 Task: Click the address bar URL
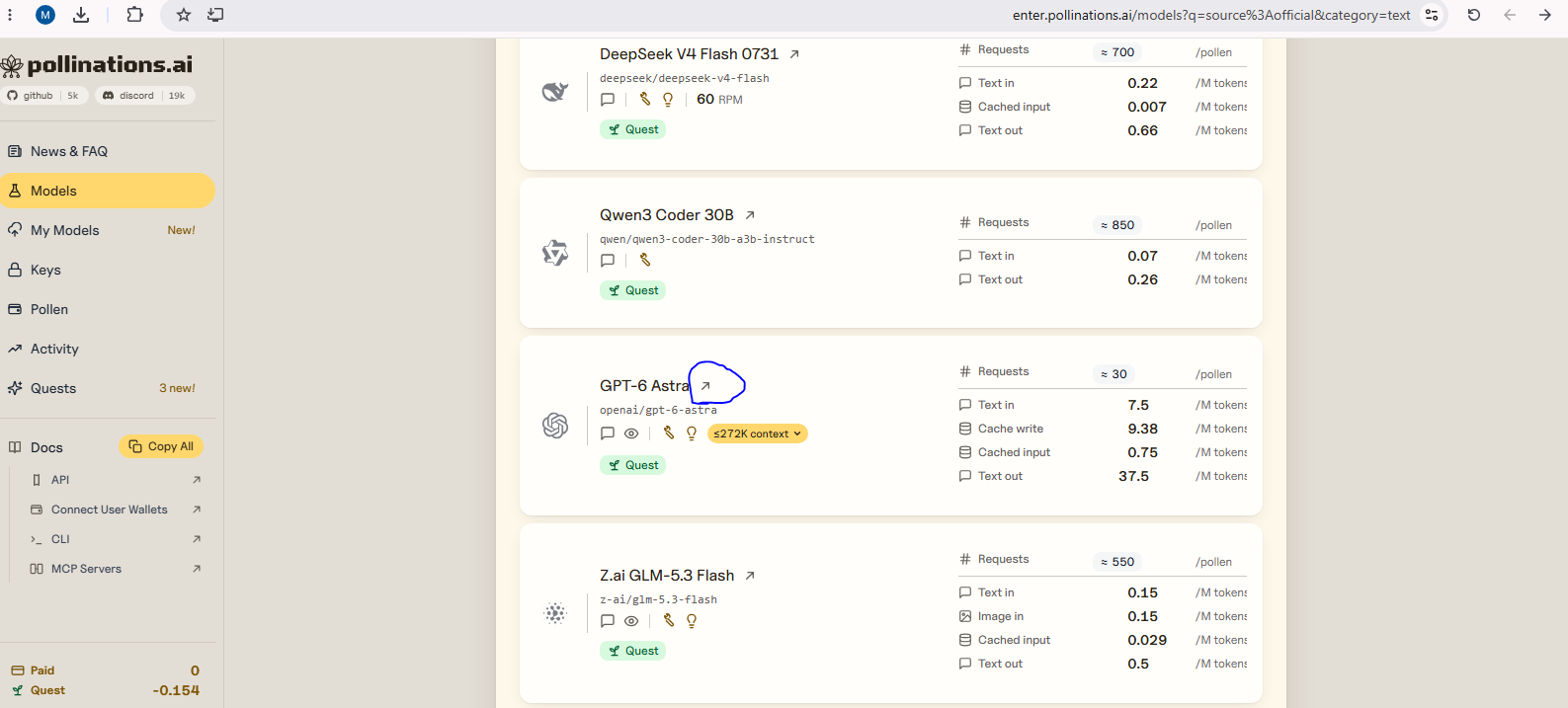1211,15
